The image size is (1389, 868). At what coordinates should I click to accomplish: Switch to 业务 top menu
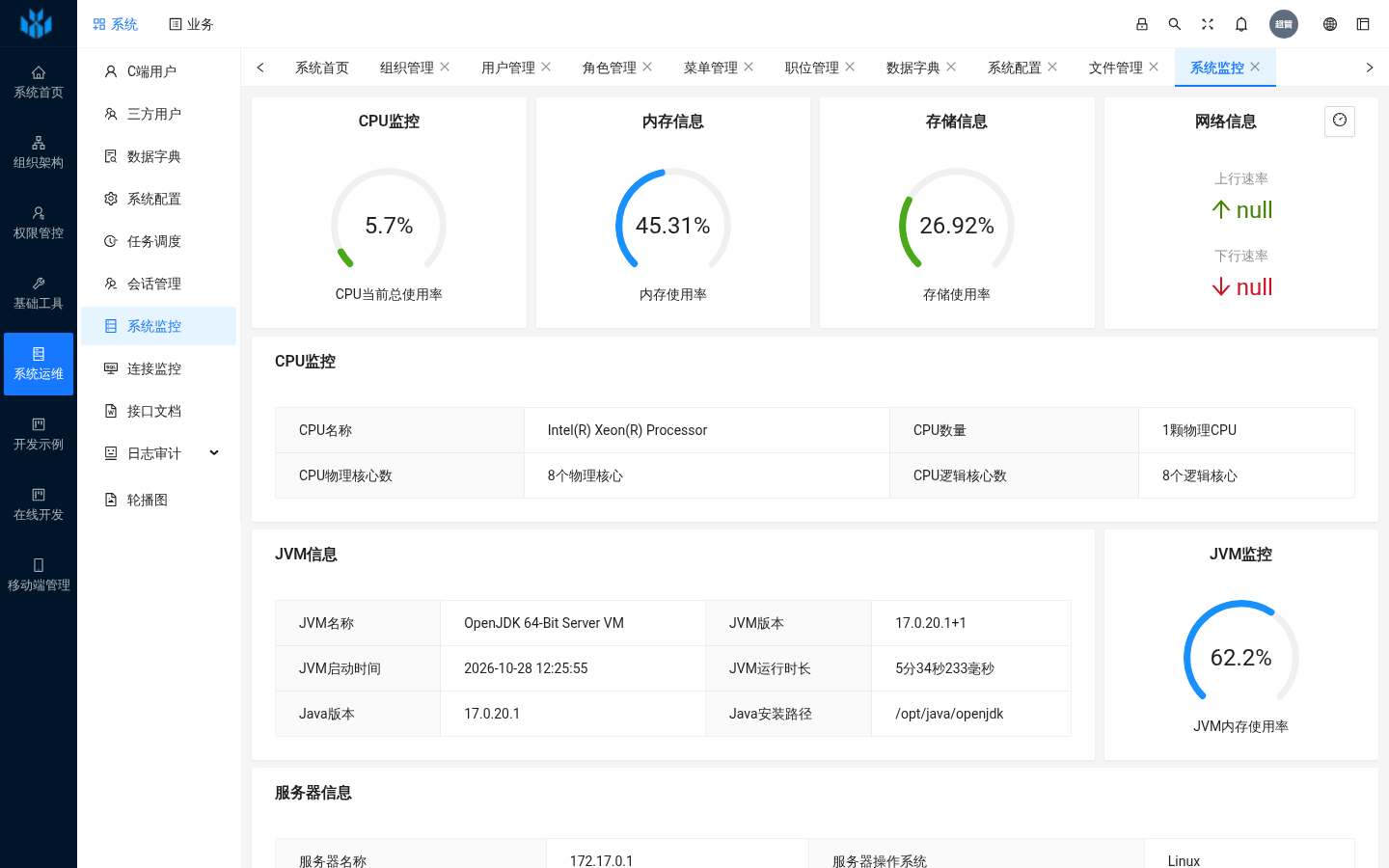pos(191,24)
